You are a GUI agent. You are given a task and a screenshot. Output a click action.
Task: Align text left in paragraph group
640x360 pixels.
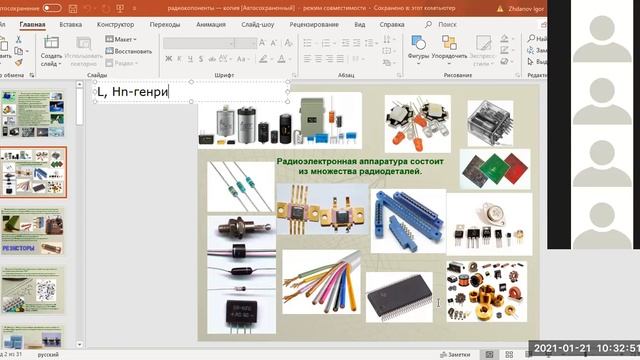[x=307, y=59]
